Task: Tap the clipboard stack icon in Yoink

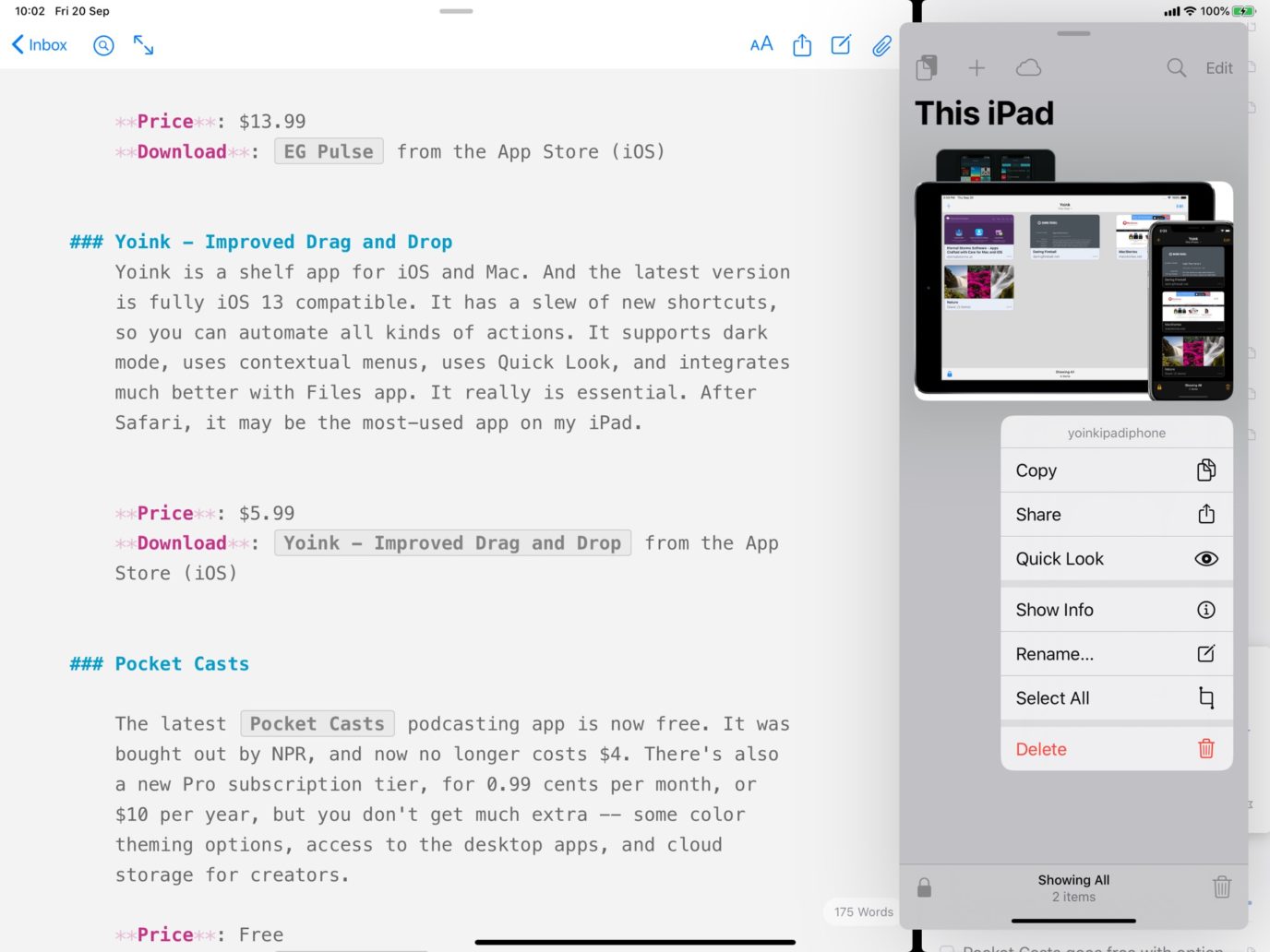Action: tap(926, 67)
